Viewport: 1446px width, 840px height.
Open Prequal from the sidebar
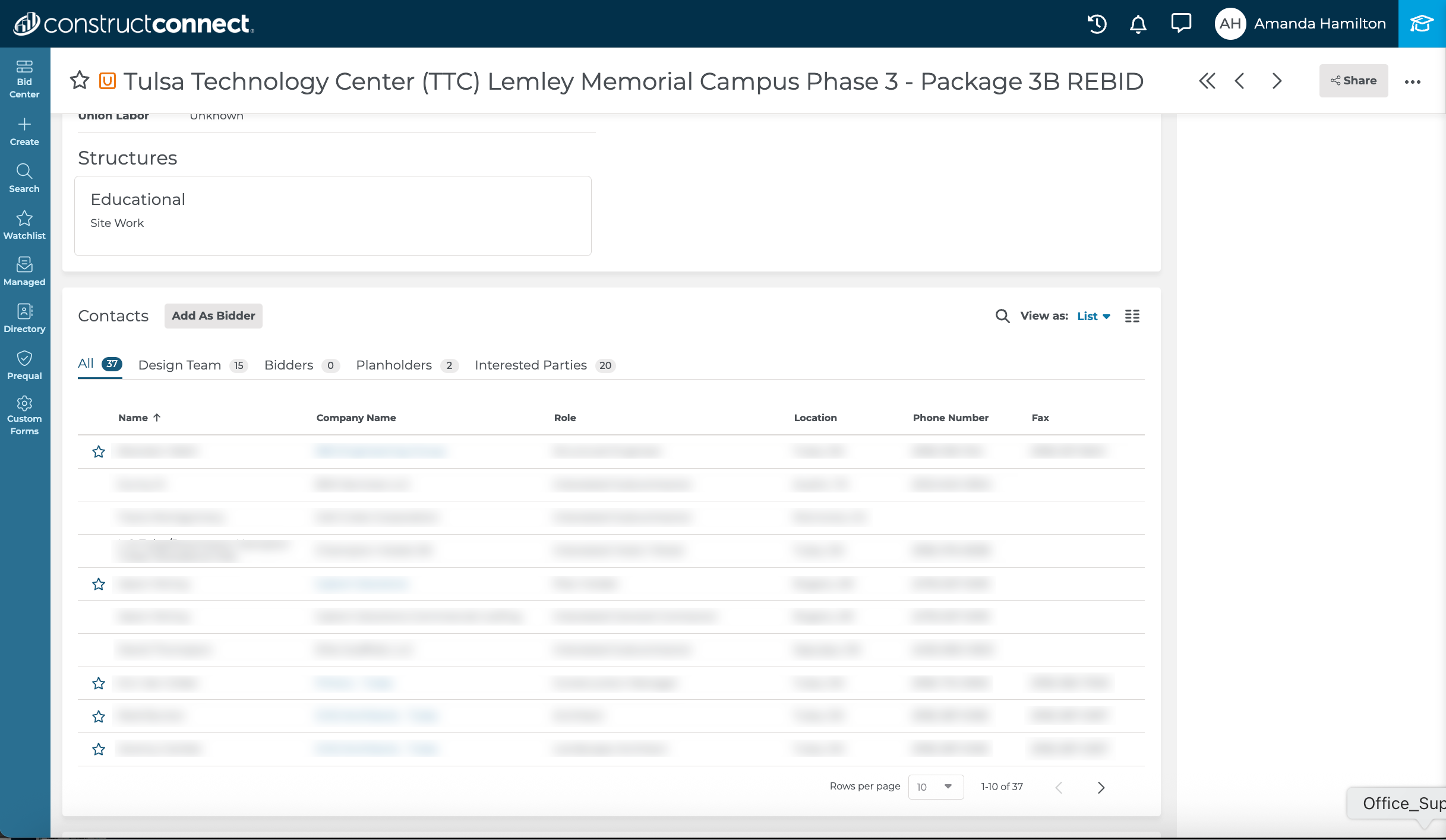[x=24, y=365]
